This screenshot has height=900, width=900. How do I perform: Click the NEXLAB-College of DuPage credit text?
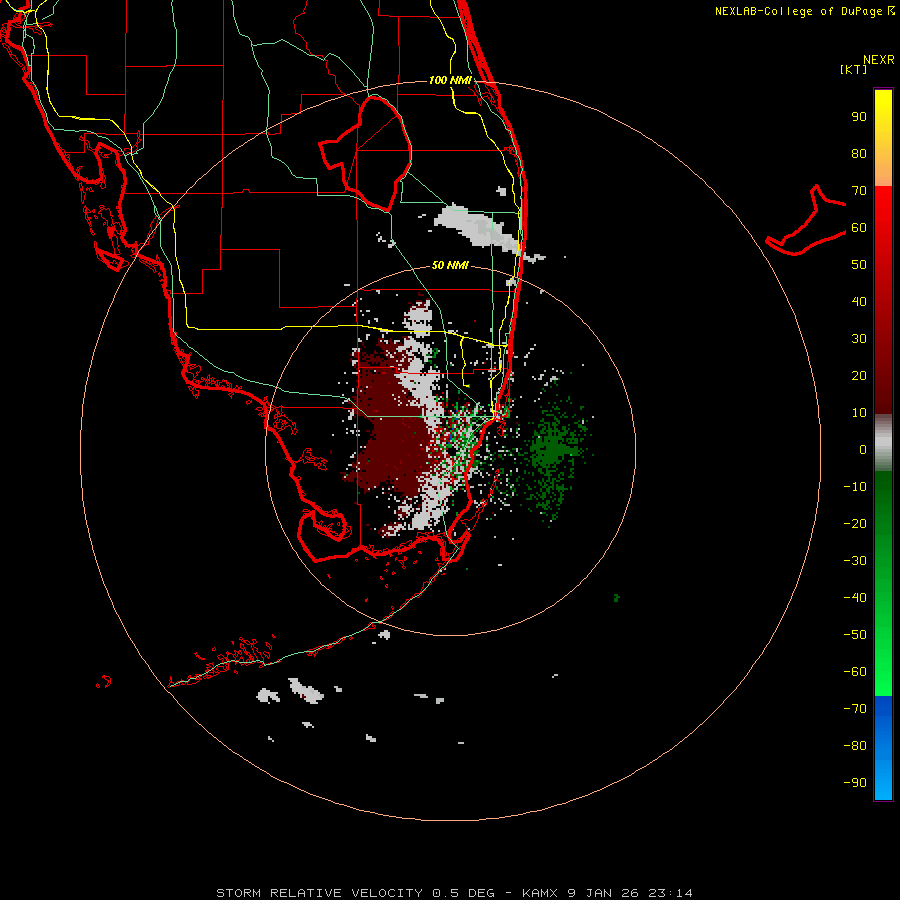click(805, 11)
